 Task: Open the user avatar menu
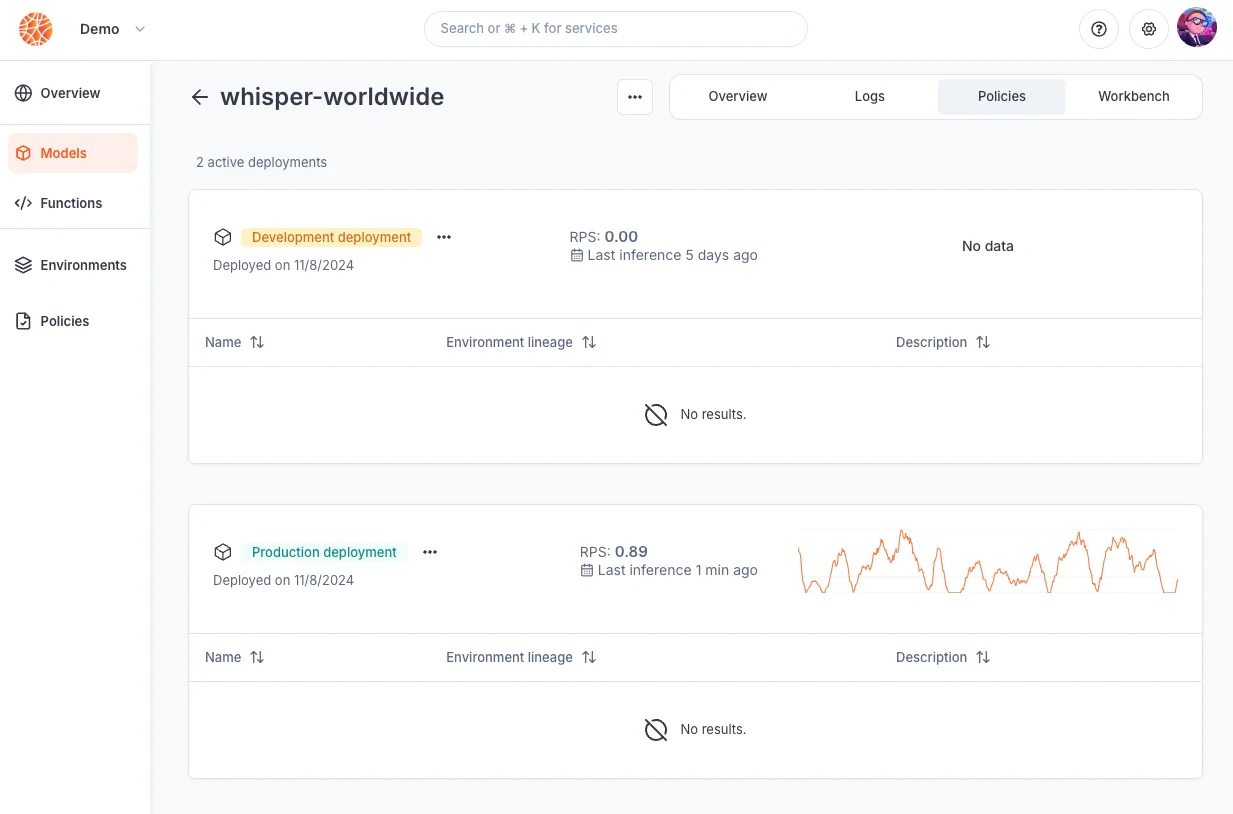click(x=1197, y=28)
